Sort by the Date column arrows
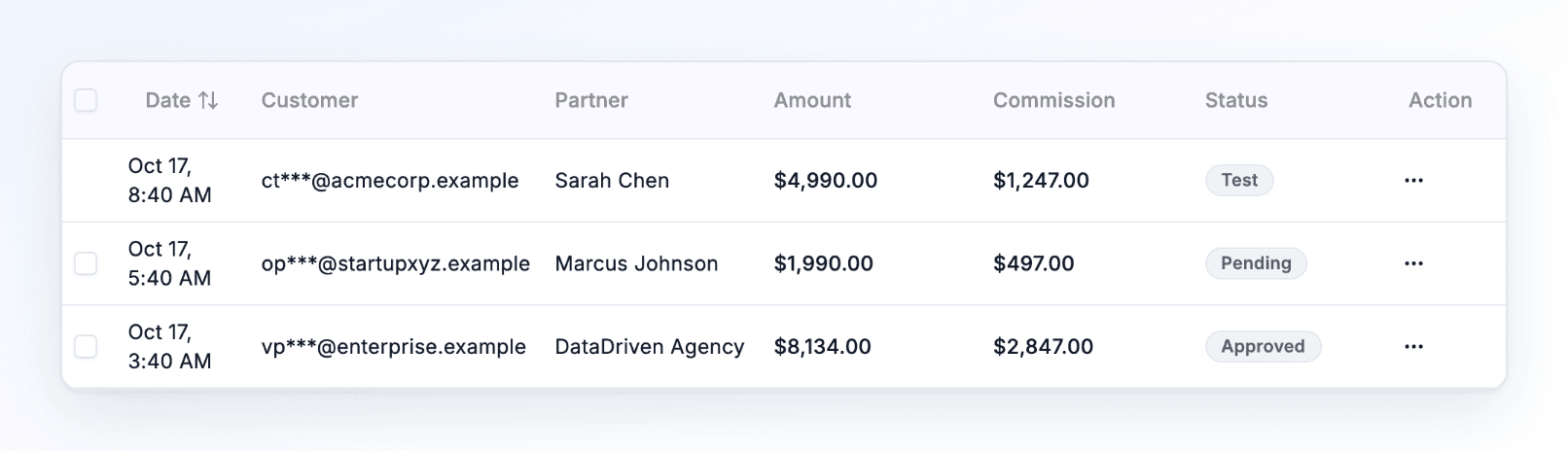Image resolution: width=1568 pixels, height=451 pixels. (208, 100)
